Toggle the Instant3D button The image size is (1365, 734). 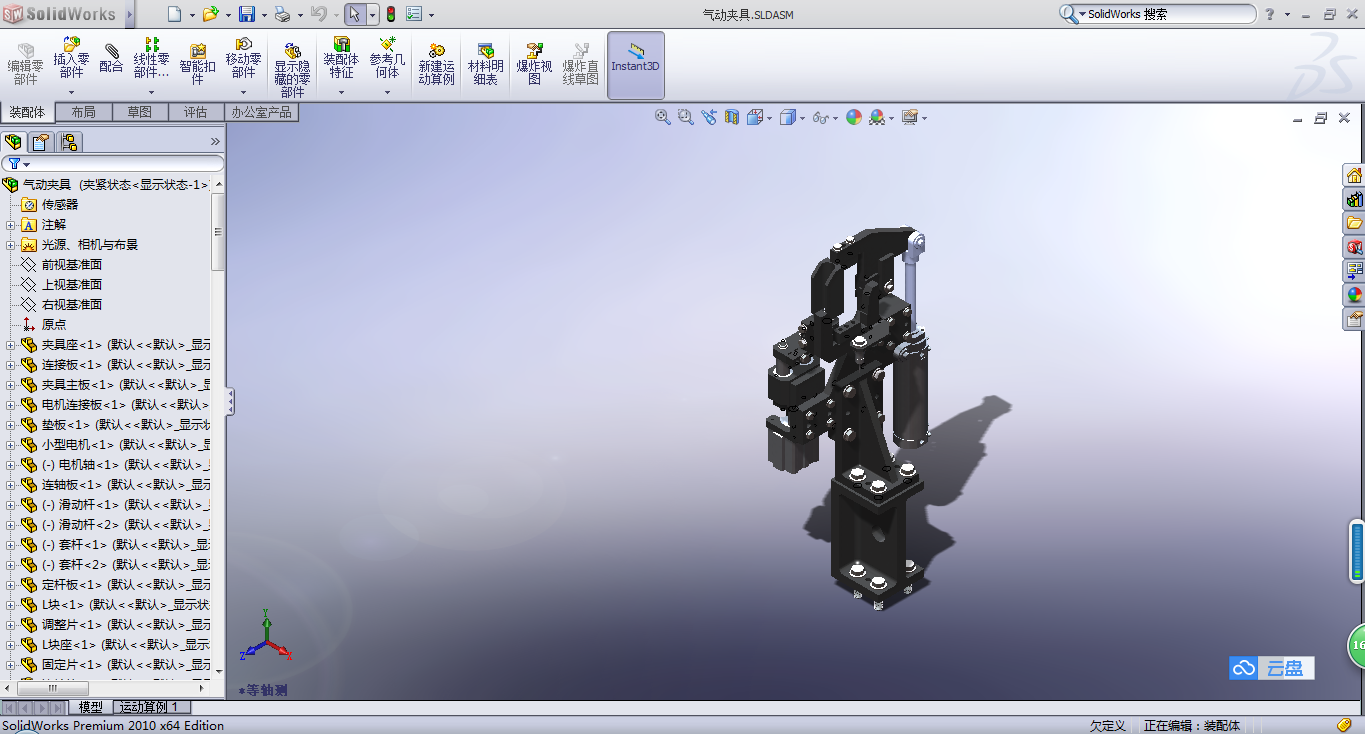coord(636,65)
